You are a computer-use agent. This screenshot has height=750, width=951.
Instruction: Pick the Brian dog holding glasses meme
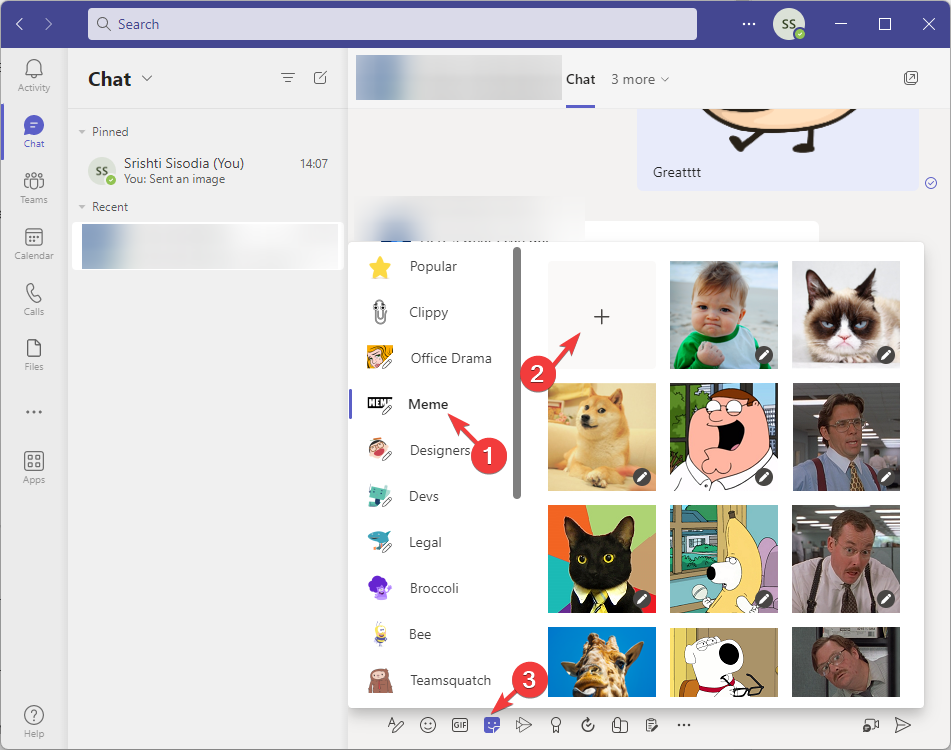[724, 662]
